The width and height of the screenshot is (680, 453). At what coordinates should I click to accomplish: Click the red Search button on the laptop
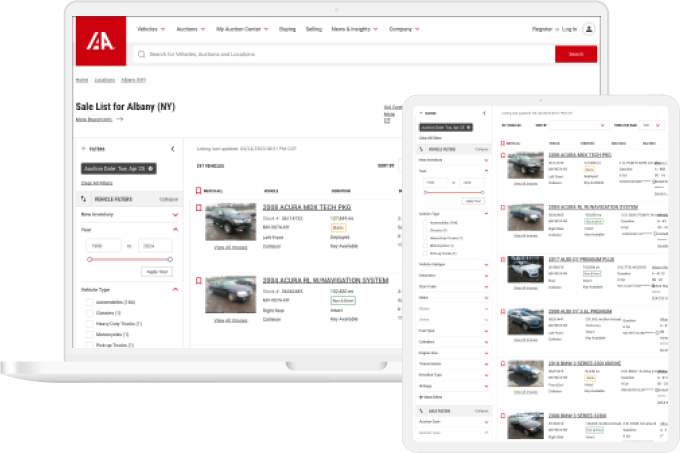(576, 54)
